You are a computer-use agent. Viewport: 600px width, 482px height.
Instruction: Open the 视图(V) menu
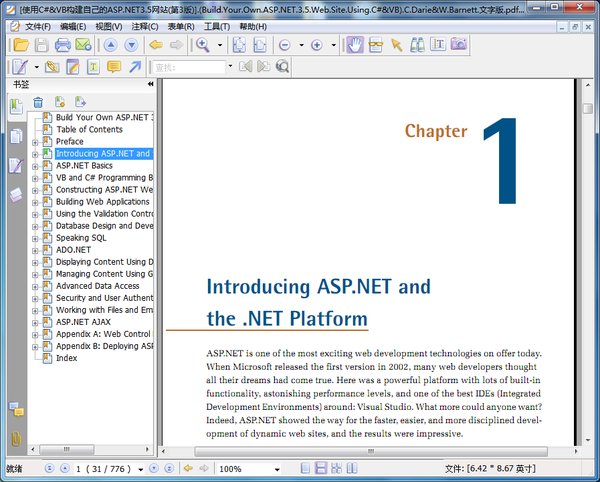[x=109, y=27]
